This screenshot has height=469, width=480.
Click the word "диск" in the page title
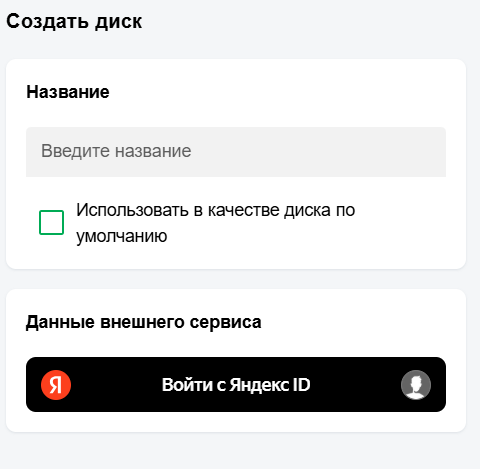coord(118,22)
